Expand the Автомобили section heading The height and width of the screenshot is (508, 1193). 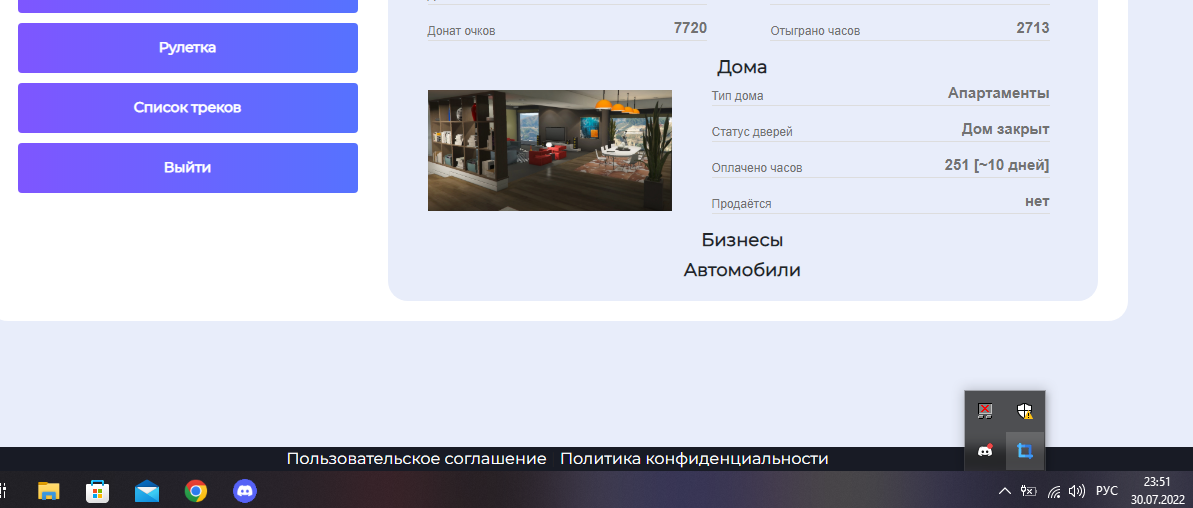742,270
